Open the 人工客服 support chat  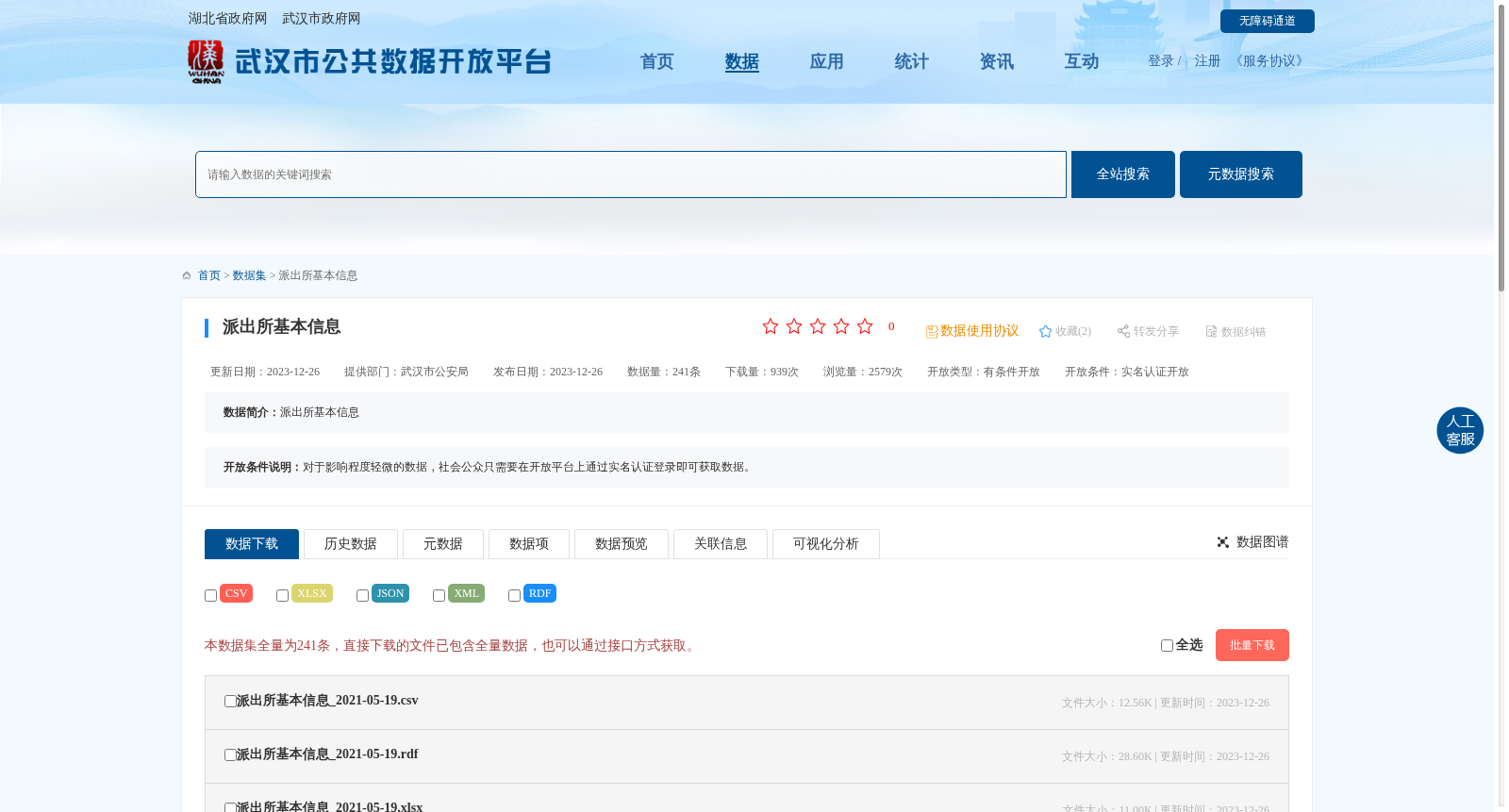point(1460,430)
